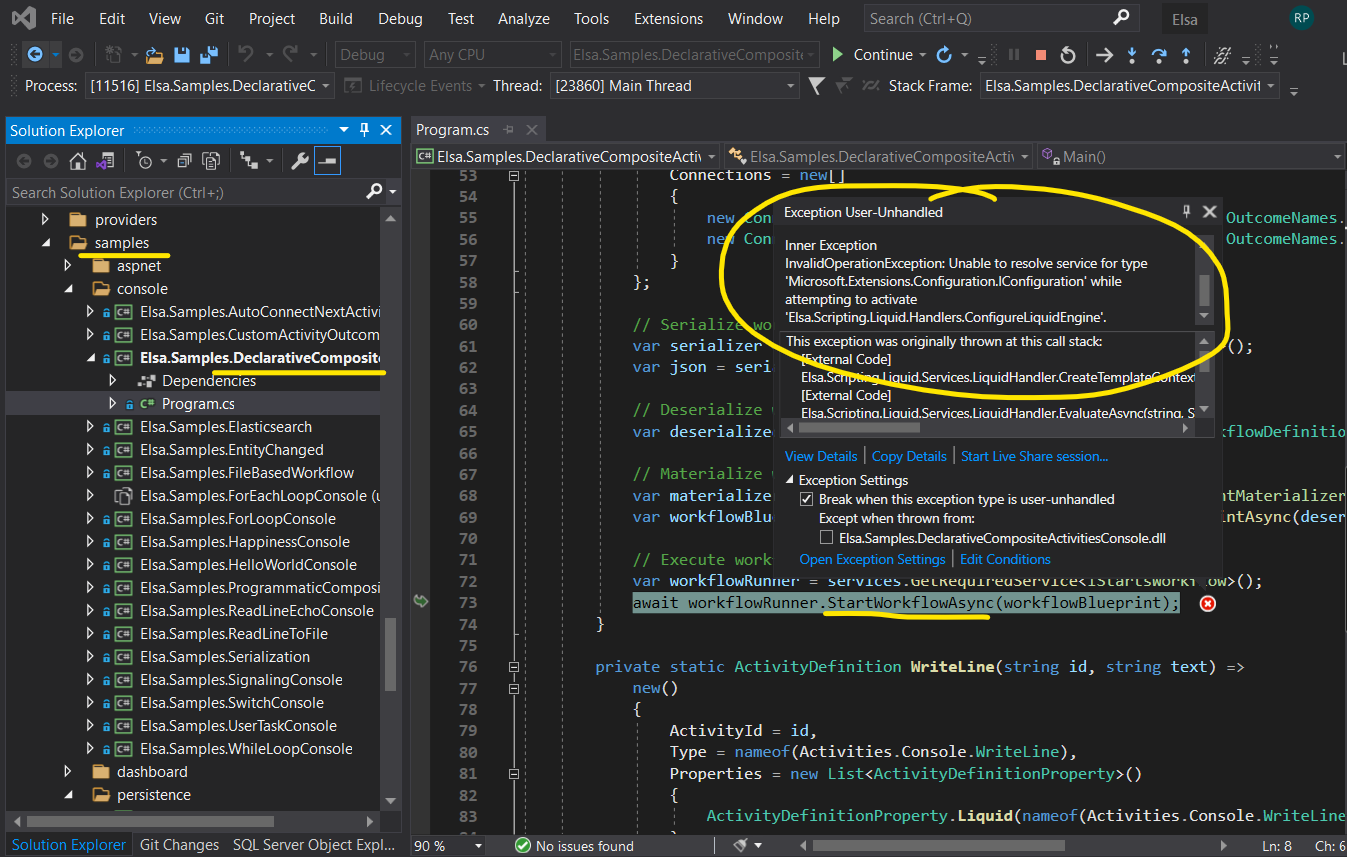The image size is (1347, 857).
Task: Collapse the Exception Settings section
Action: tap(790, 480)
